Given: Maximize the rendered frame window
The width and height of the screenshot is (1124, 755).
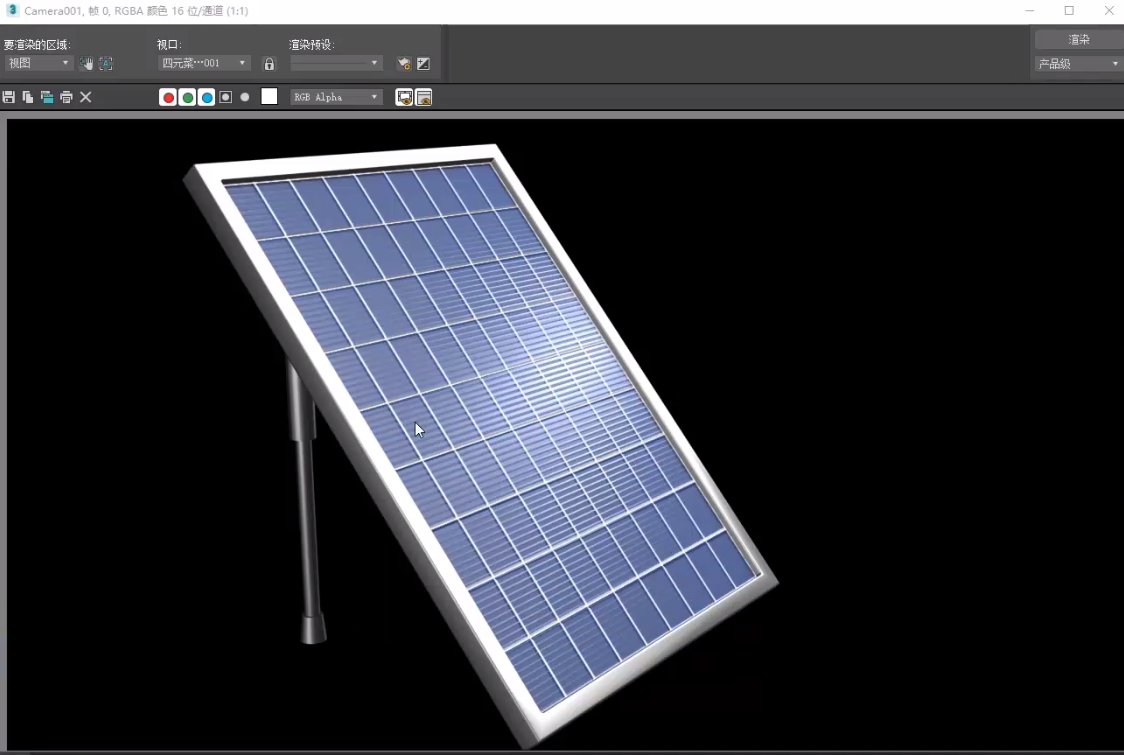Looking at the screenshot, I should 1069,11.
